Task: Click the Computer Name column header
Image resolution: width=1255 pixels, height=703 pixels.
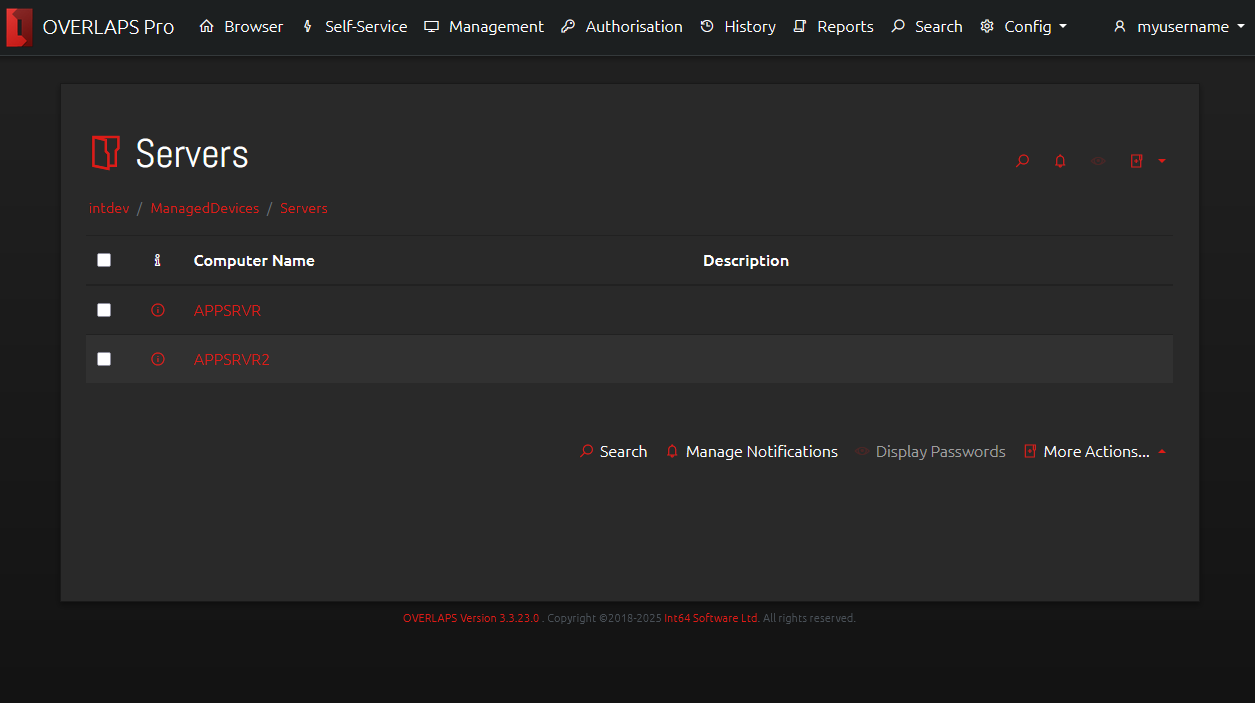Action: point(254,260)
